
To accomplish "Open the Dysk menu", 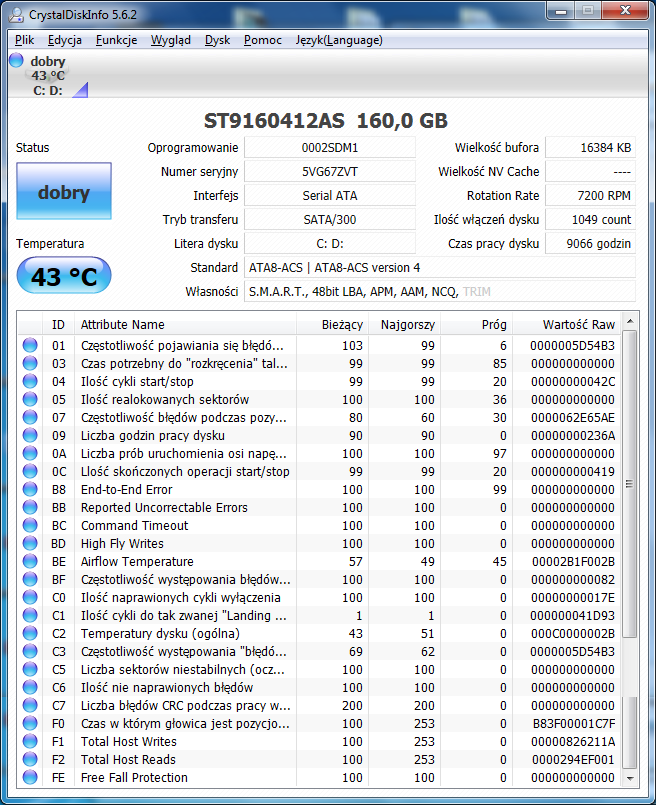I will (x=217, y=40).
